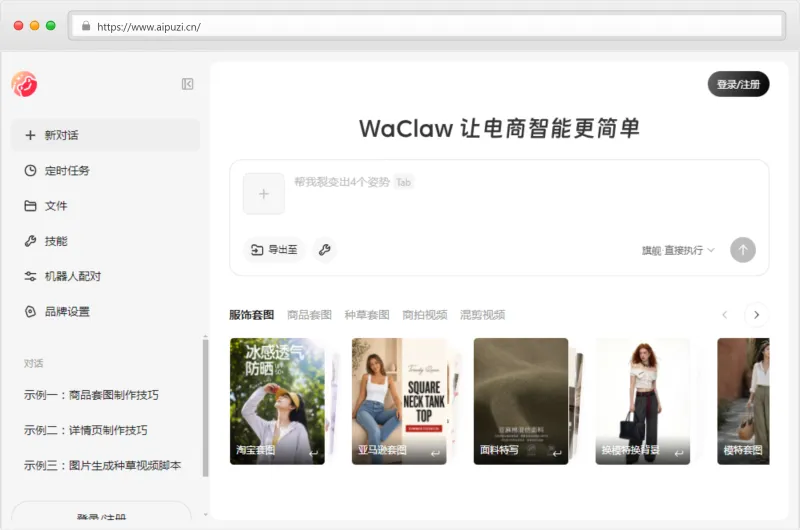The height and width of the screenshot is (530, 800).
Task: Click the sliders icon beside 机器人配对
Action: tap(31, 276)
